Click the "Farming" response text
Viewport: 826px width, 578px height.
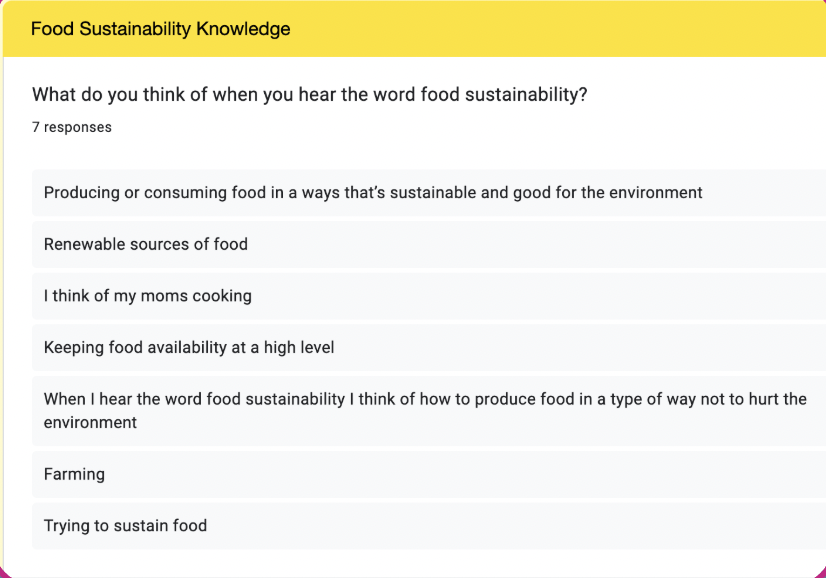74,474
